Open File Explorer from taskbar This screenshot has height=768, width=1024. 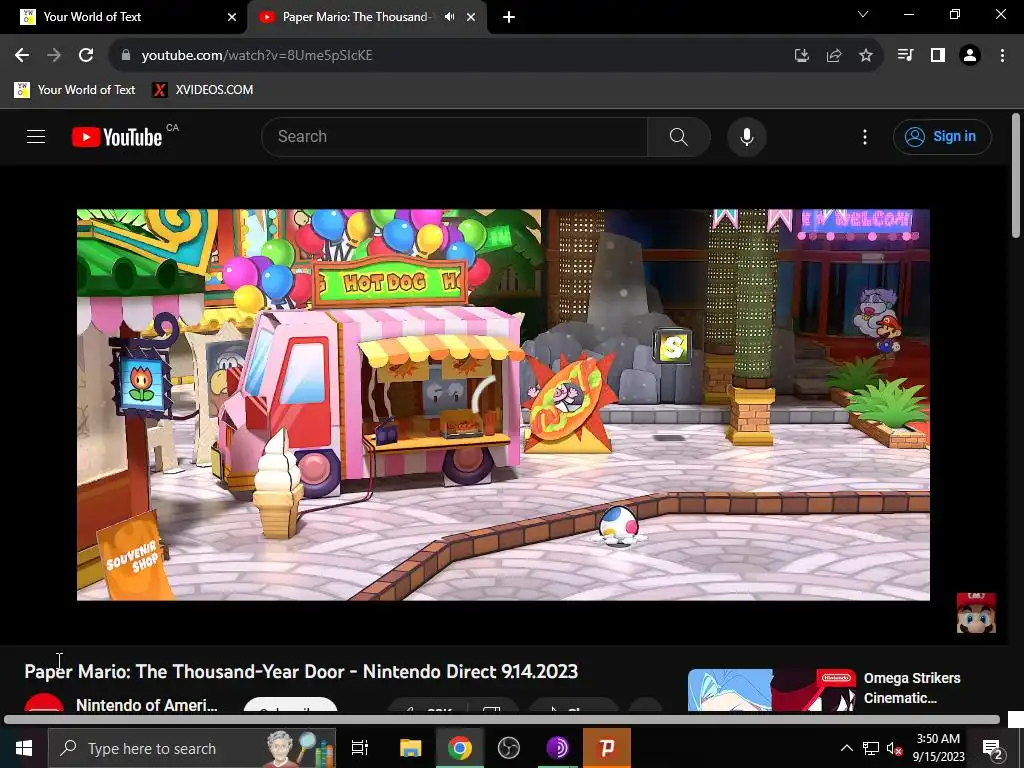point(410,748)
